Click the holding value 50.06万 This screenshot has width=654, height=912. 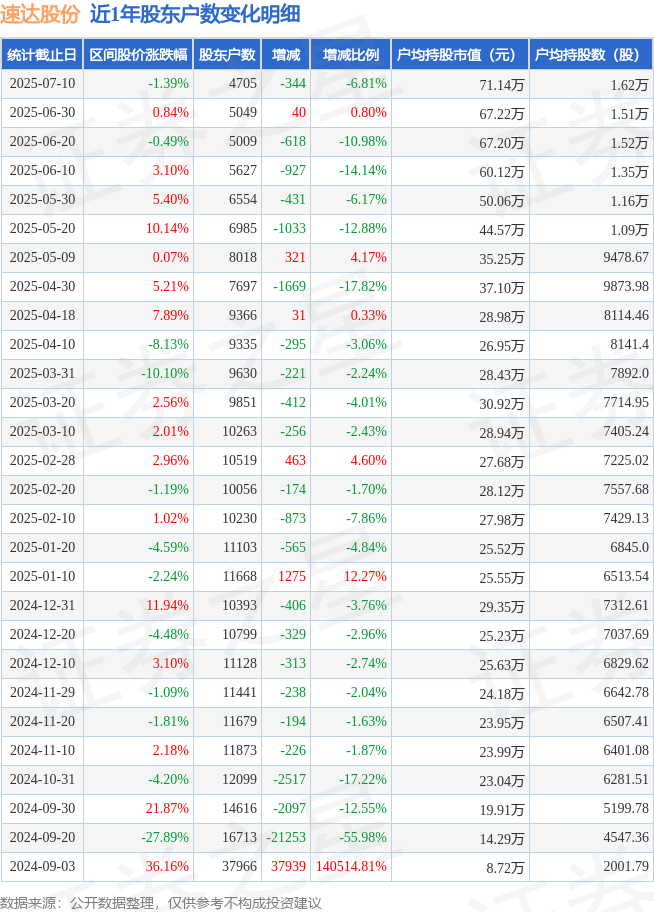502,201
